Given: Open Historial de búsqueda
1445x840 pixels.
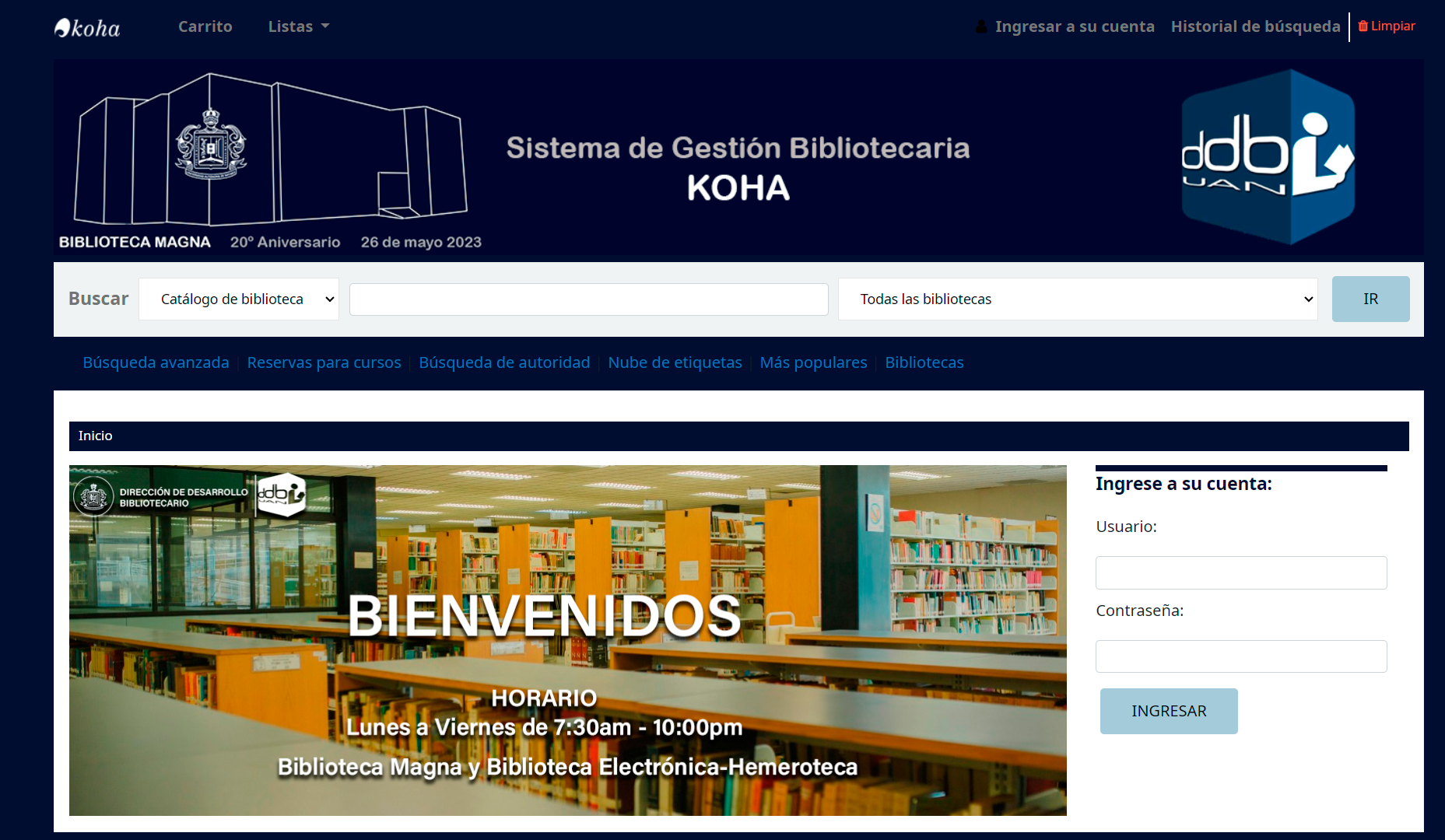Looking at the screenshot, I should click(1255, 26).
